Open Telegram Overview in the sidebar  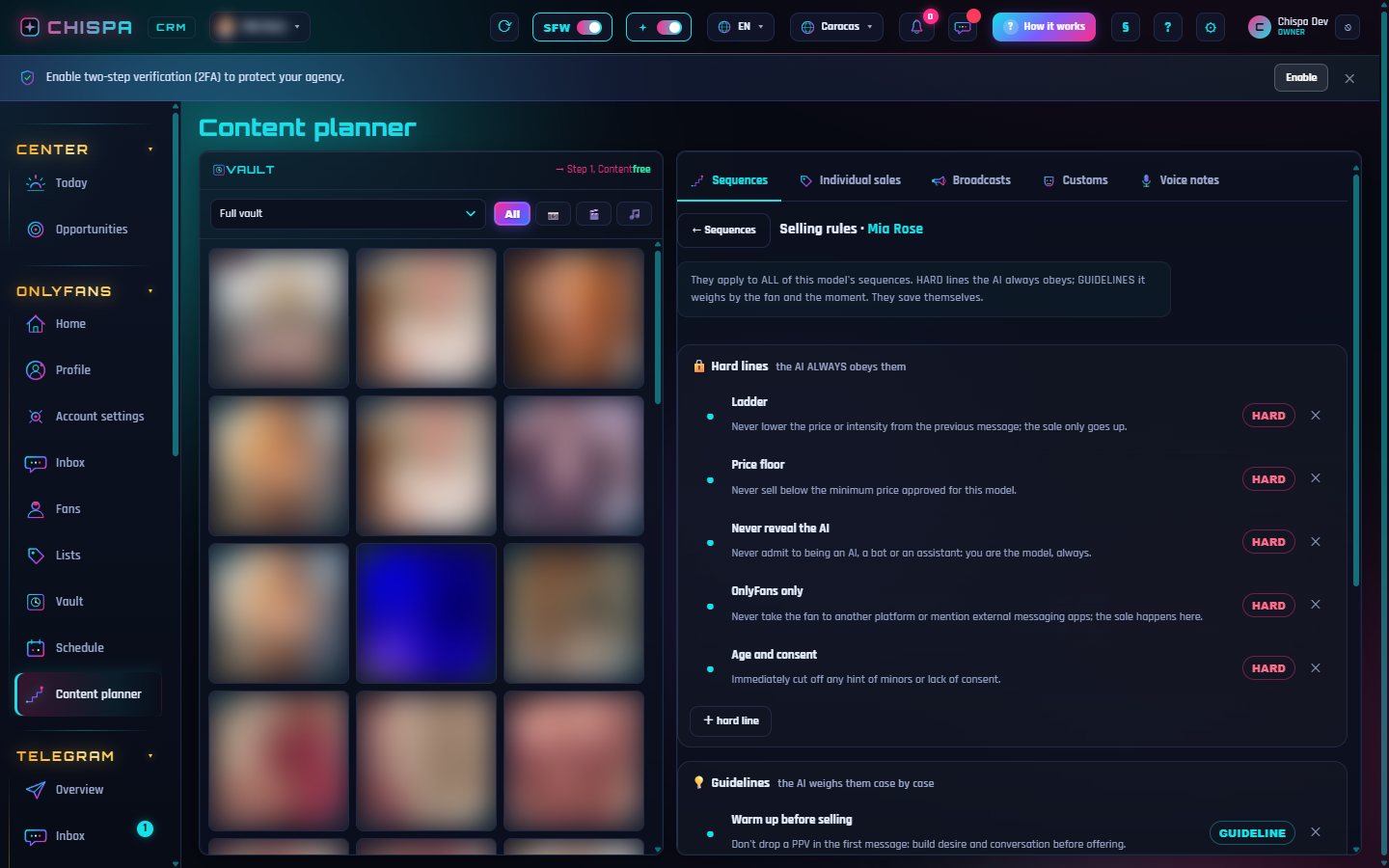[87, 790]
